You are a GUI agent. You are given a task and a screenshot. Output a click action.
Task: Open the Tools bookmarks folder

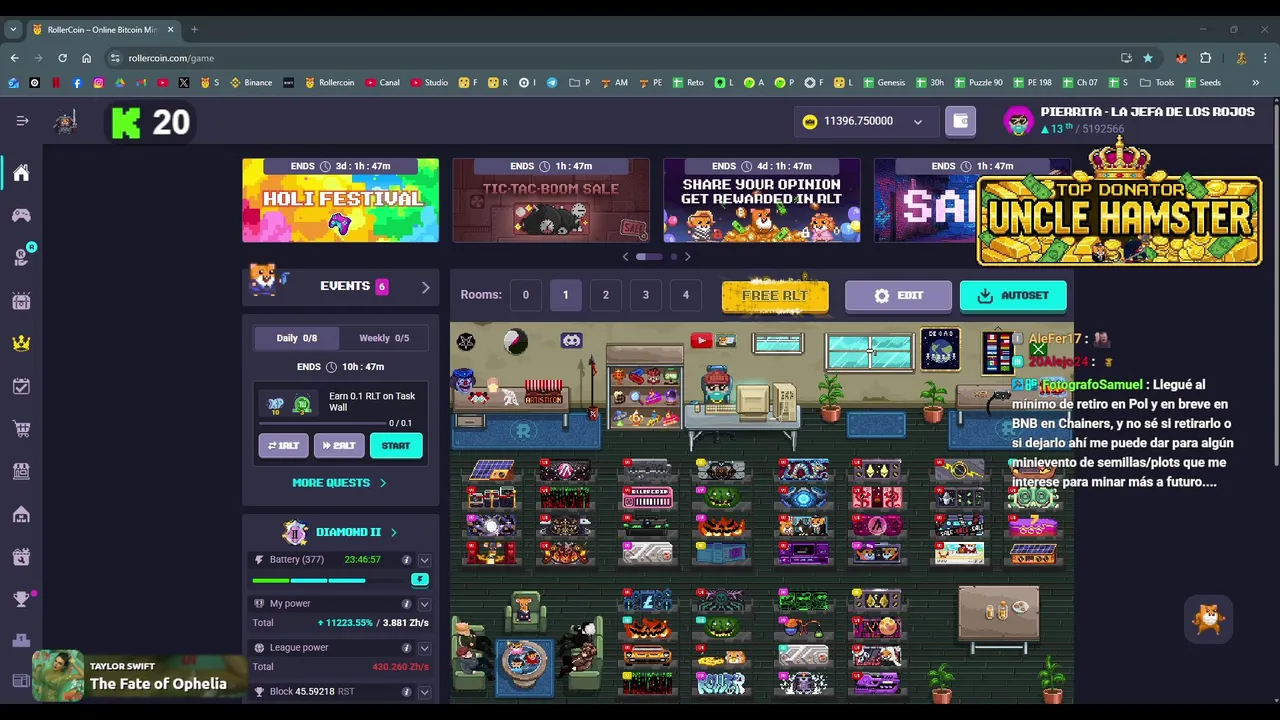1157,83
